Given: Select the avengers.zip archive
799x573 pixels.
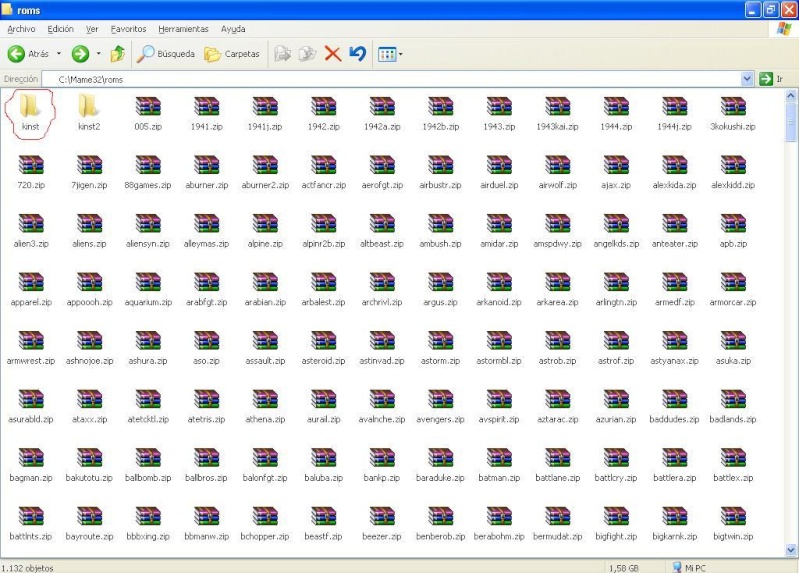Looking at the screenshot, I should tap(440, 406).
